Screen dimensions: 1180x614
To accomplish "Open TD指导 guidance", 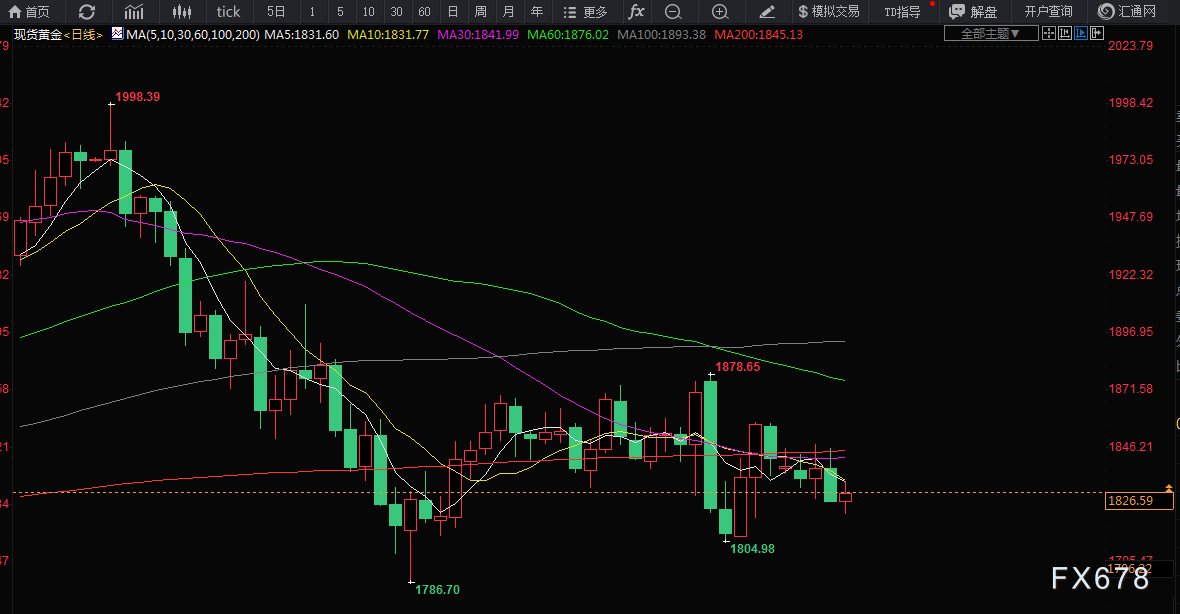I will [x=902, y=11].
